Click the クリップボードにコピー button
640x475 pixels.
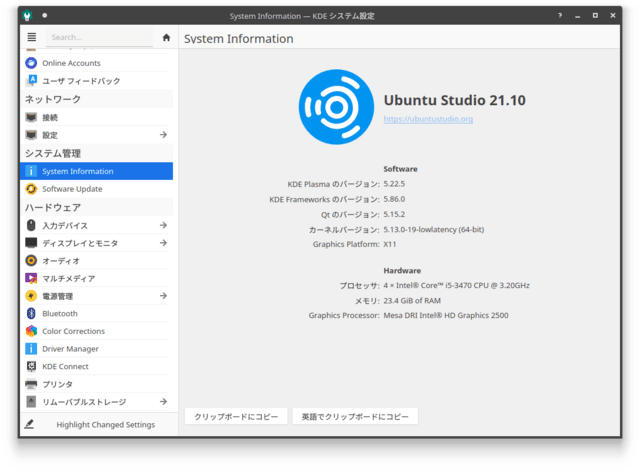[x=236, y=417]
